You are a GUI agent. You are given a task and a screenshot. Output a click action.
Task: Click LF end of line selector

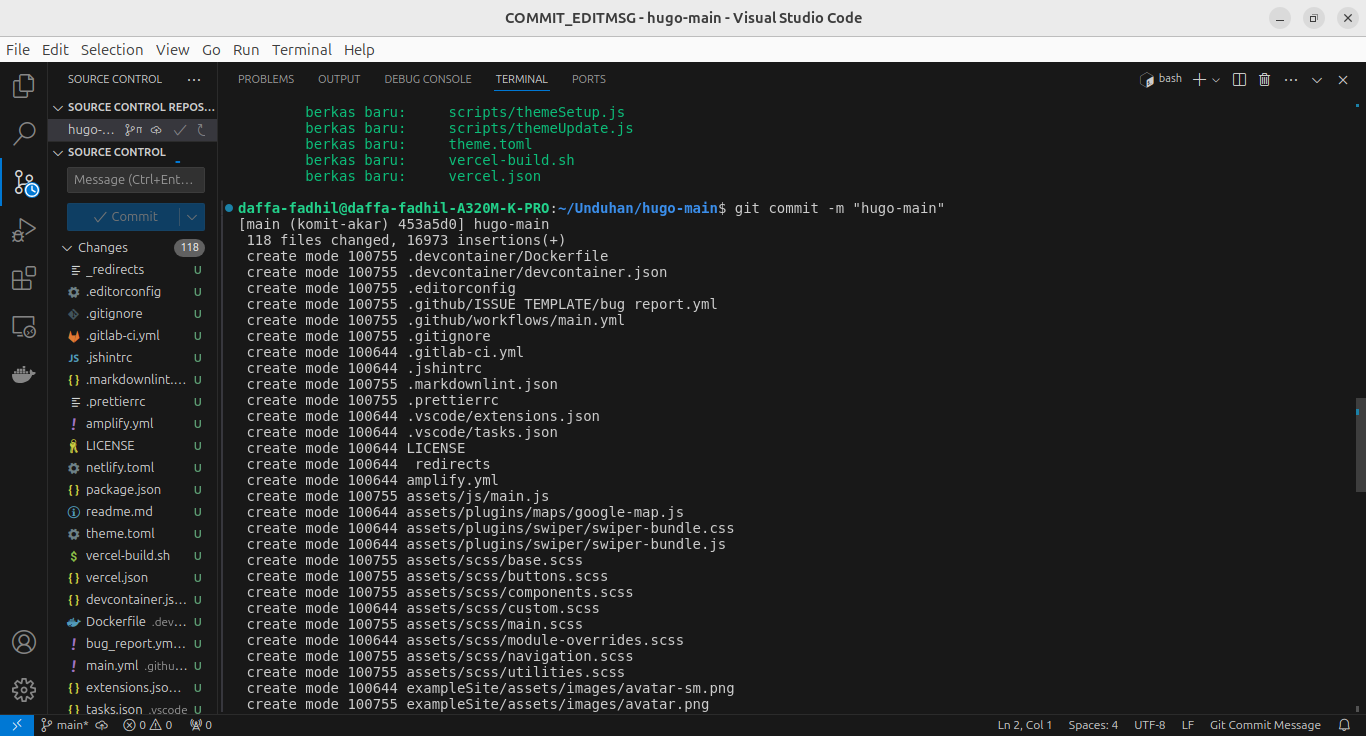tap(1188, 725)
